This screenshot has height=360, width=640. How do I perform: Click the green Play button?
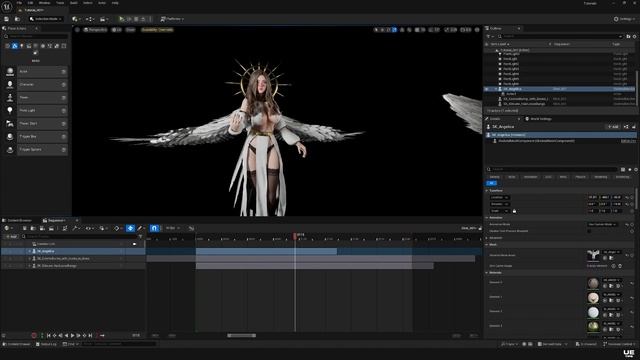point(121,19)
